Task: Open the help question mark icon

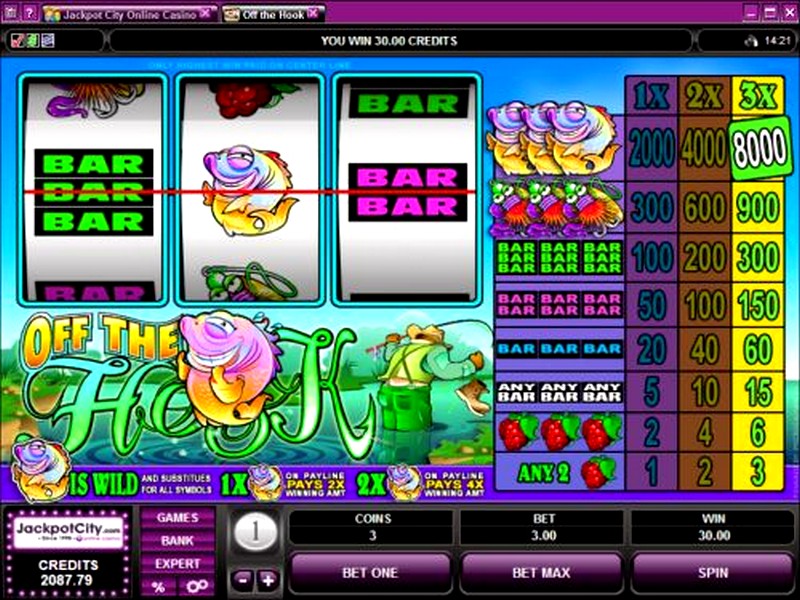Action: [30, 14]
